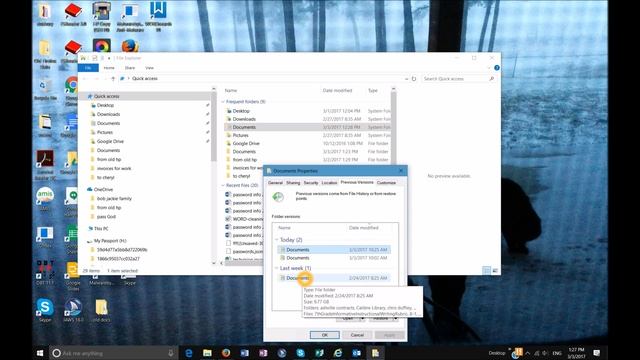Open Skype from the taskbar
This screenshot has width=640, height=360.
pyautogui.click(x=301, y=353)
